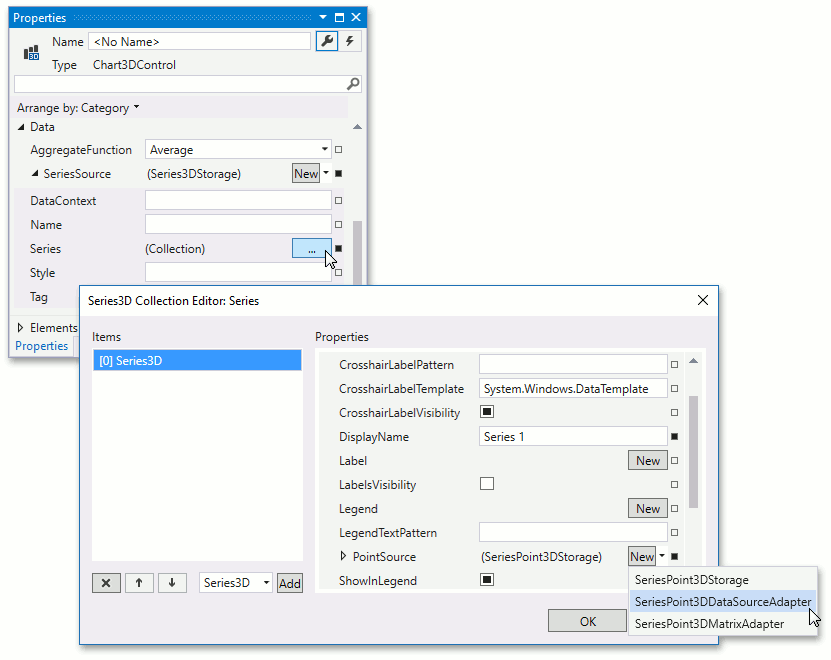Remove item with the X delete button
Viewport: 831px width, 660px height.
tap(106, 583)
